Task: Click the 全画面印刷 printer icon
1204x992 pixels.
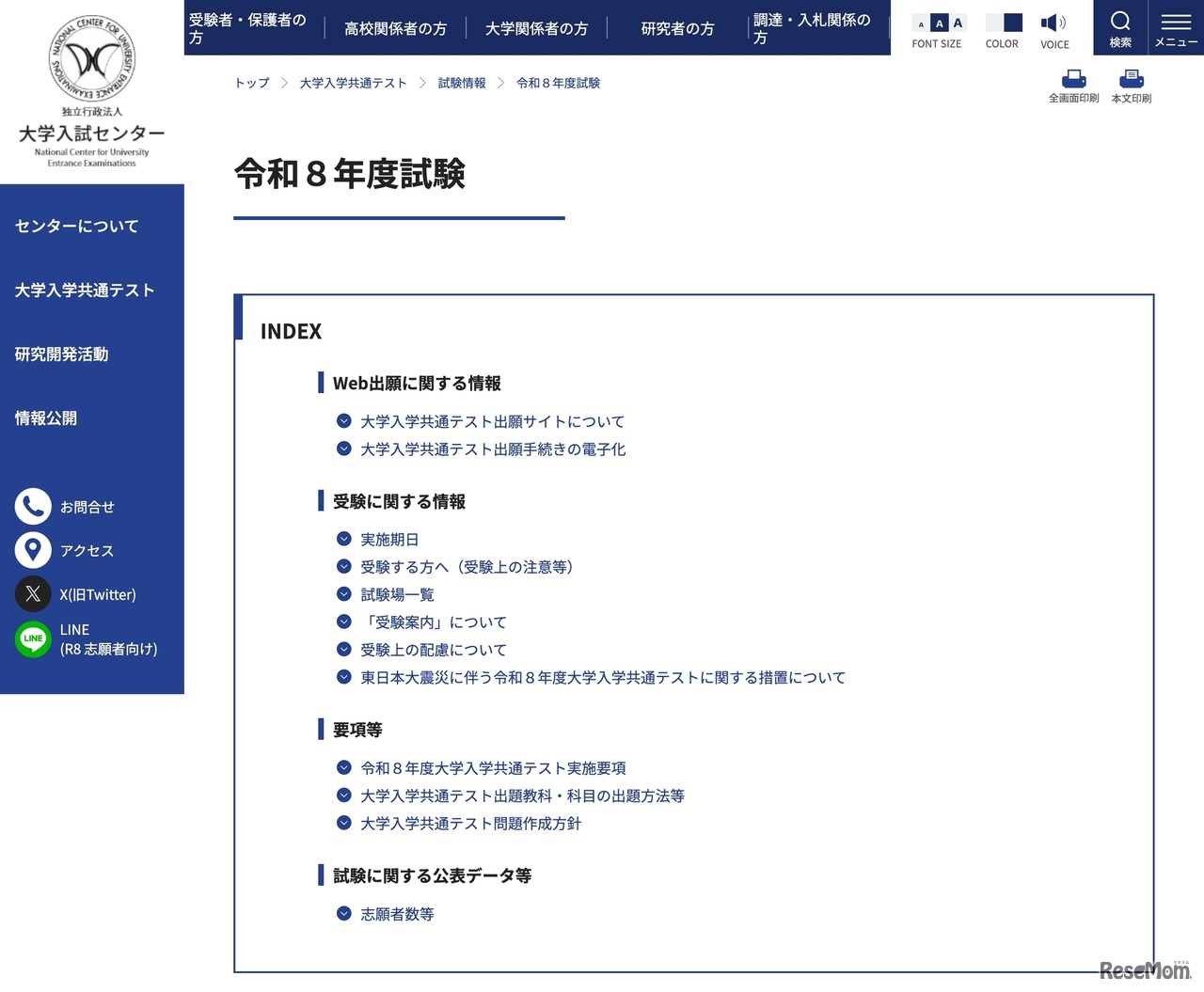Action: [1072, 78]
